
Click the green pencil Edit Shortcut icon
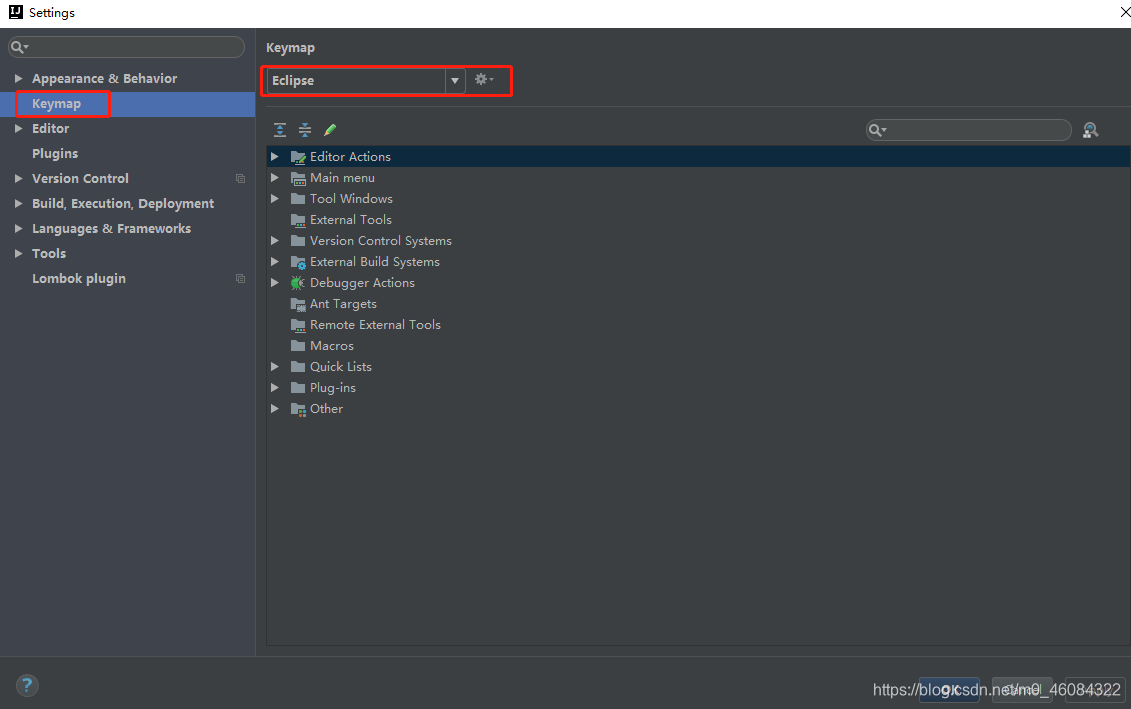(x=330, y=130)
